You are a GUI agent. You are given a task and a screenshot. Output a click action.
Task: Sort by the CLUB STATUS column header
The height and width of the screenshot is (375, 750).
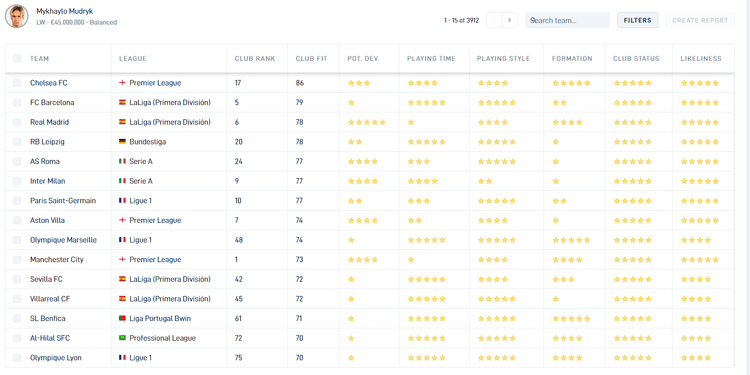click(636, 58)
